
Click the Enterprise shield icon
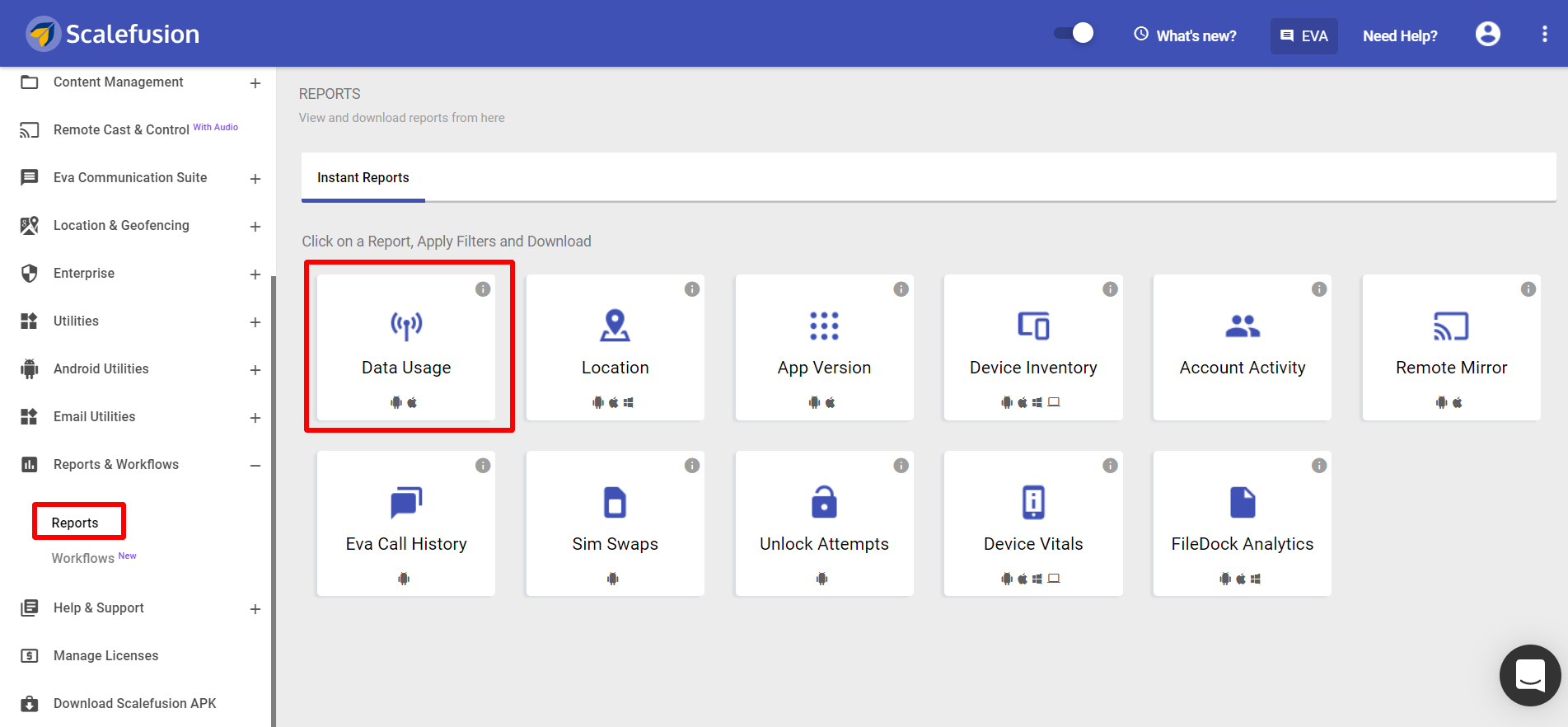tap(30, 273)
